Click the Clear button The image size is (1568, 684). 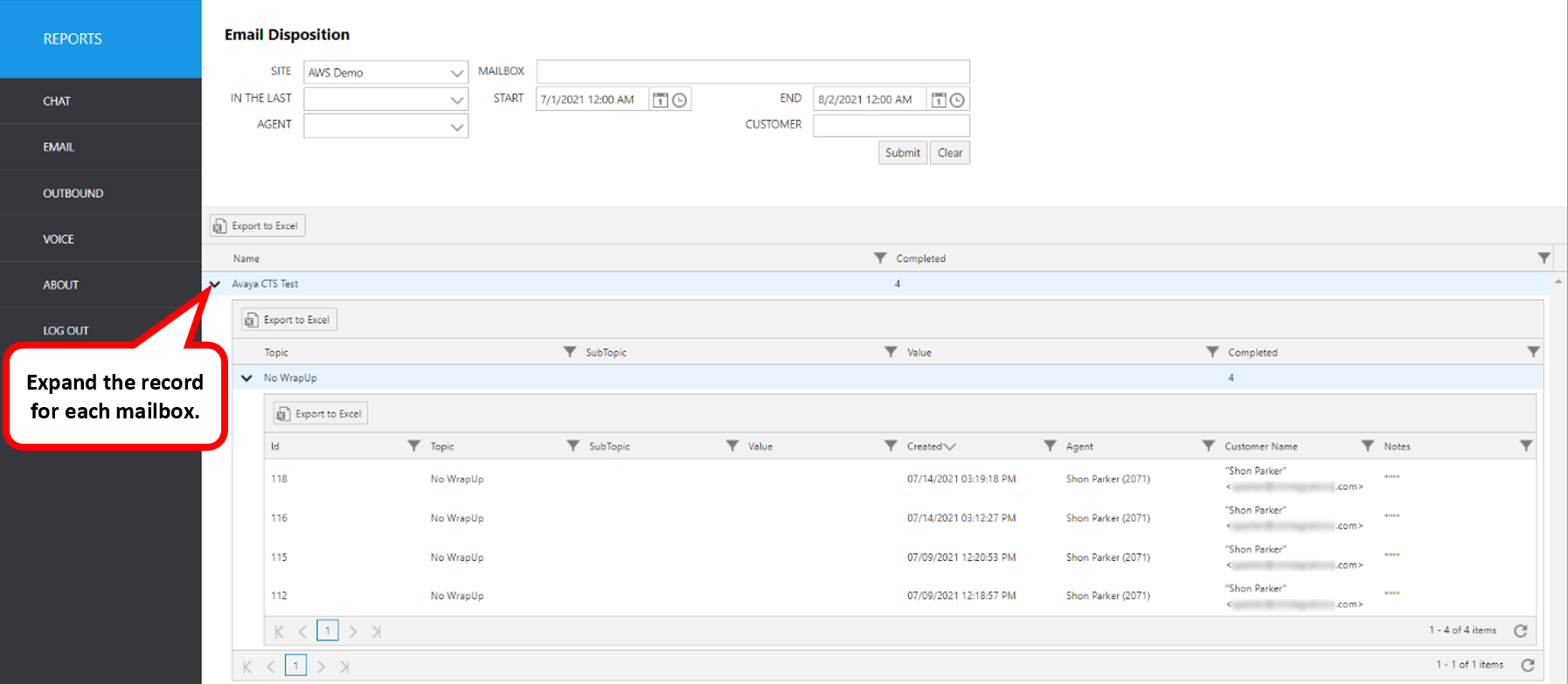coord(950,153)
